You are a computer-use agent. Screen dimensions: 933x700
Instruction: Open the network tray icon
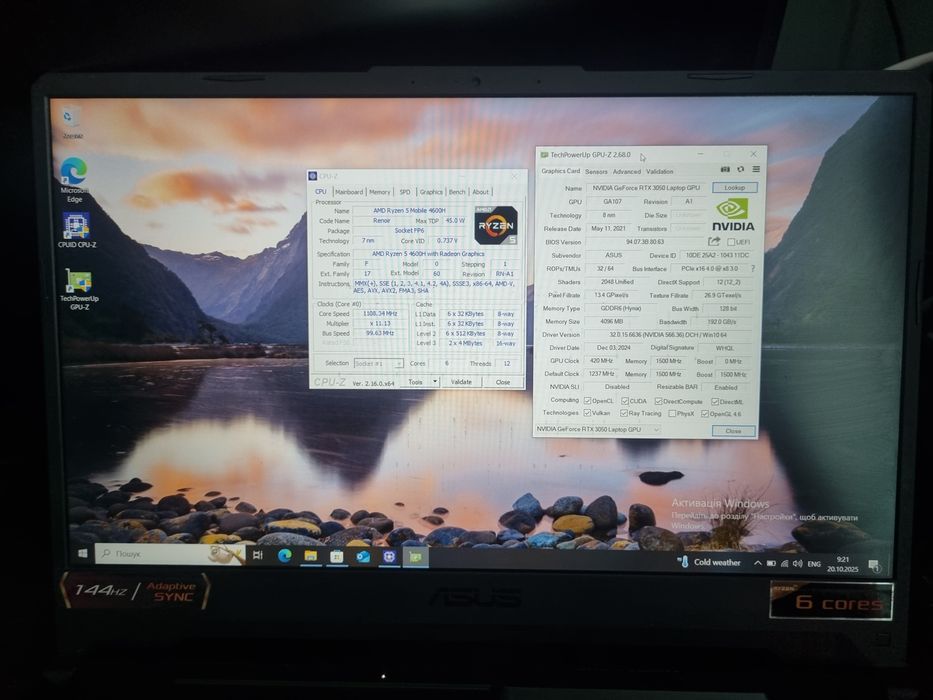point(784,563)
